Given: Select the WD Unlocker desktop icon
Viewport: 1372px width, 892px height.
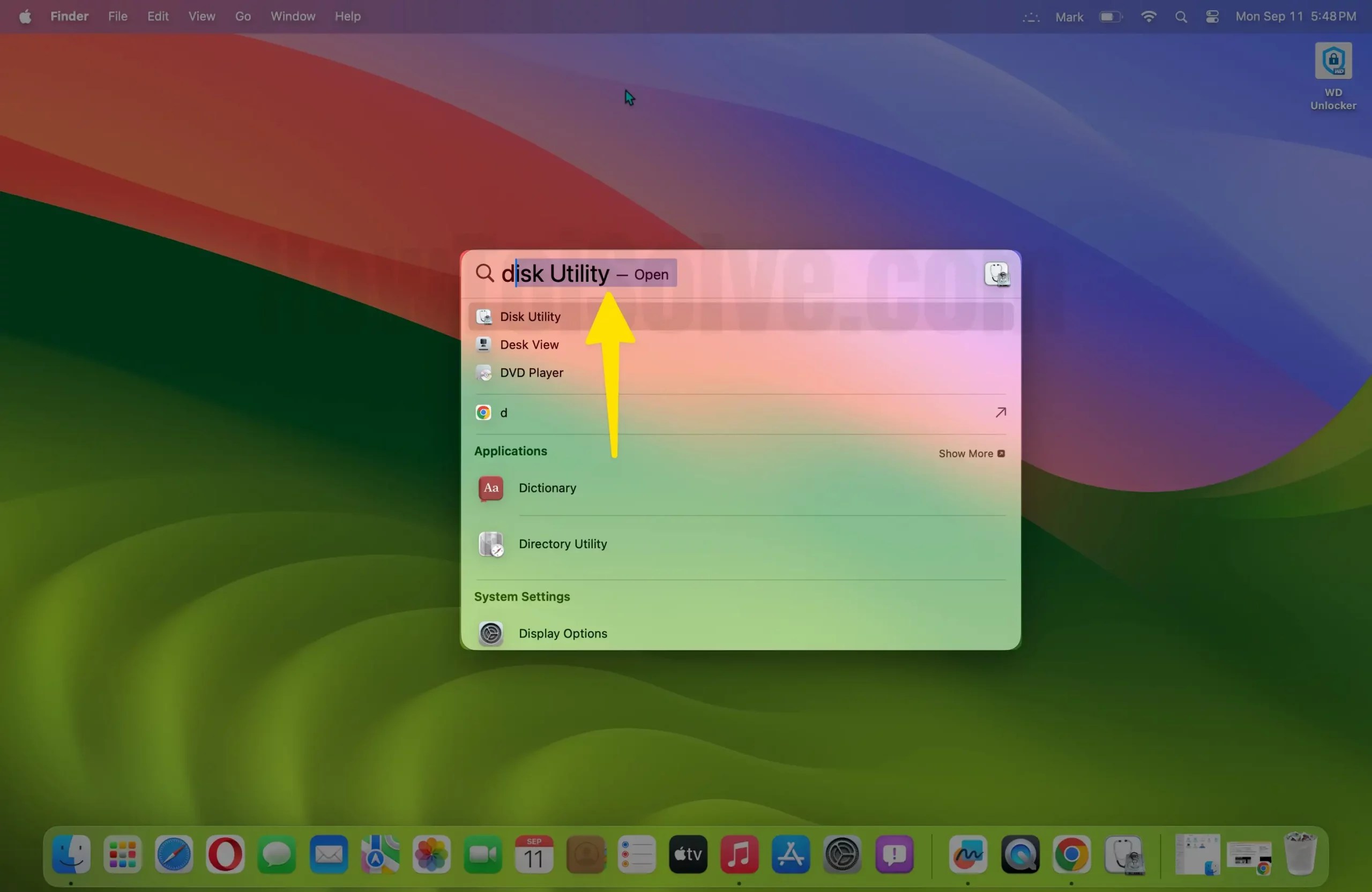Looking at the screenshot, I should coord(1333,61).
